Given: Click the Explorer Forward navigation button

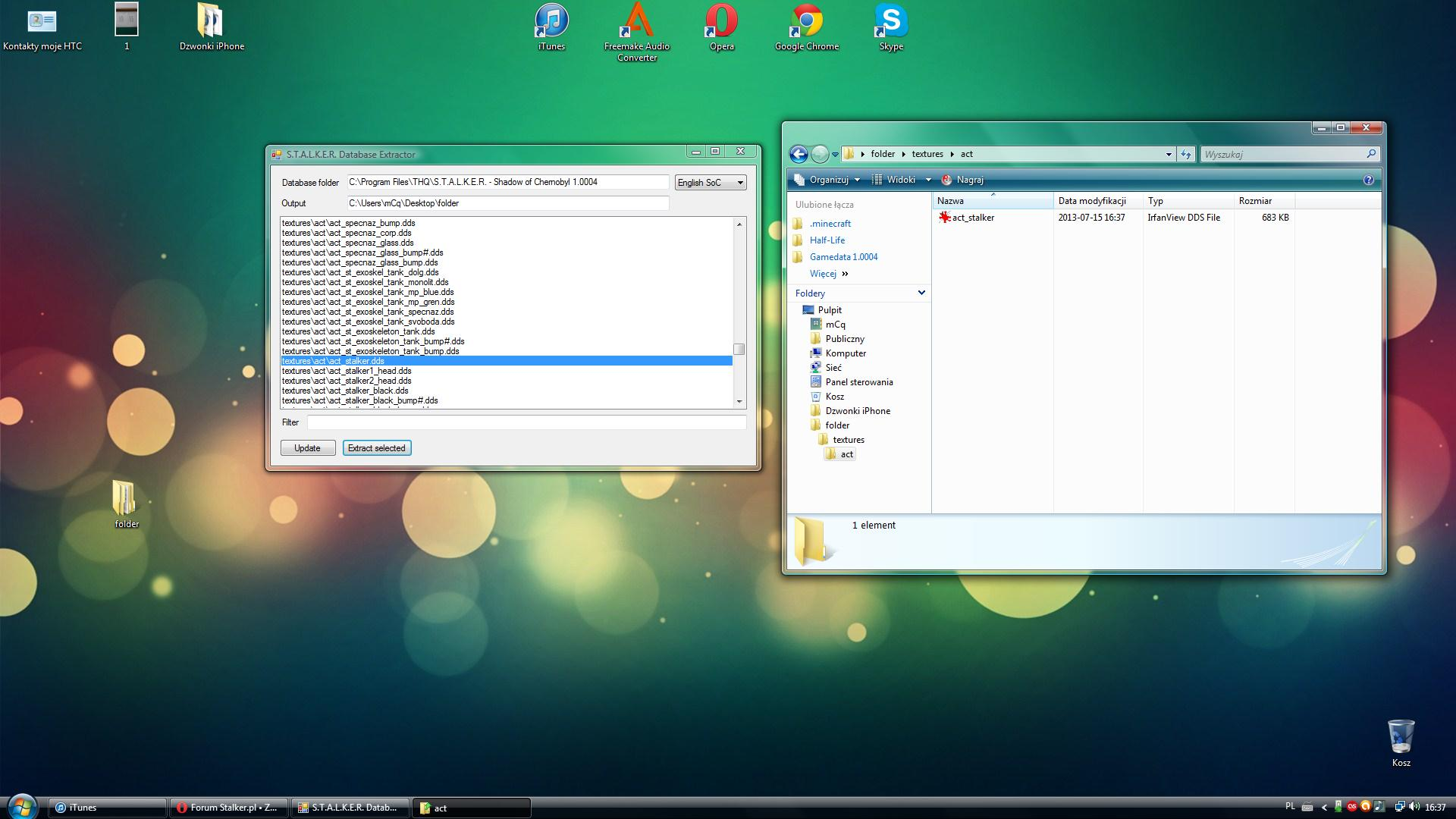Looking at the screenshot, I should (820, 154).
